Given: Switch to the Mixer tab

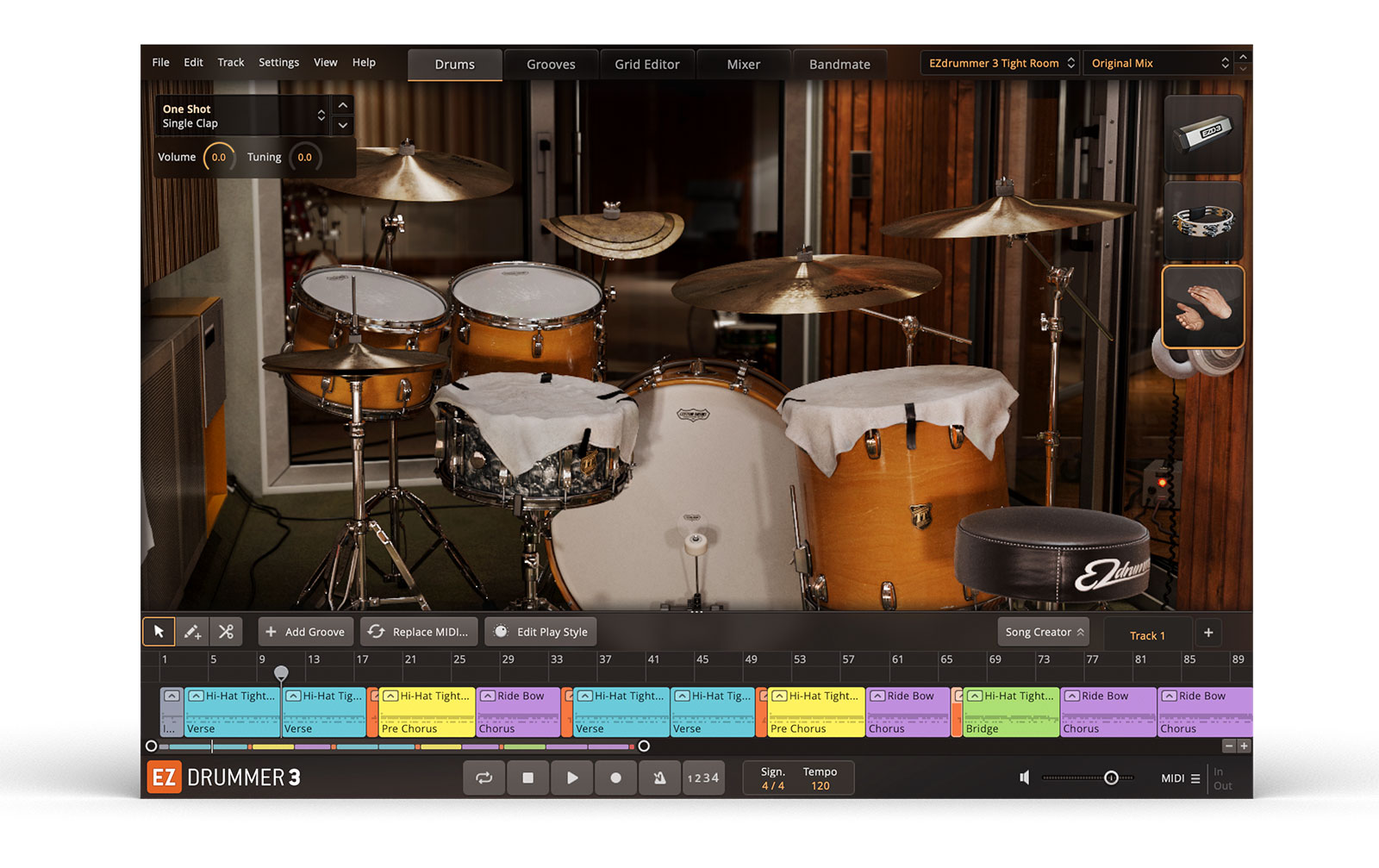Looking at the screenshot, I should (x=743, y=65).
